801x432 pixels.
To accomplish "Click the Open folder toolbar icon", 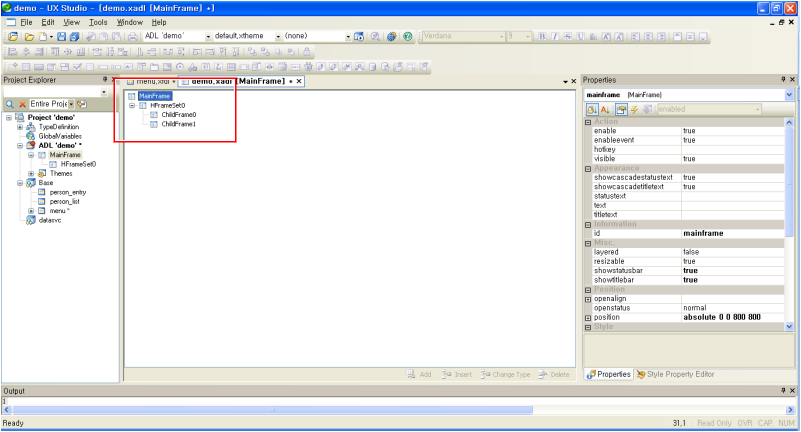I will click(31, 36).
